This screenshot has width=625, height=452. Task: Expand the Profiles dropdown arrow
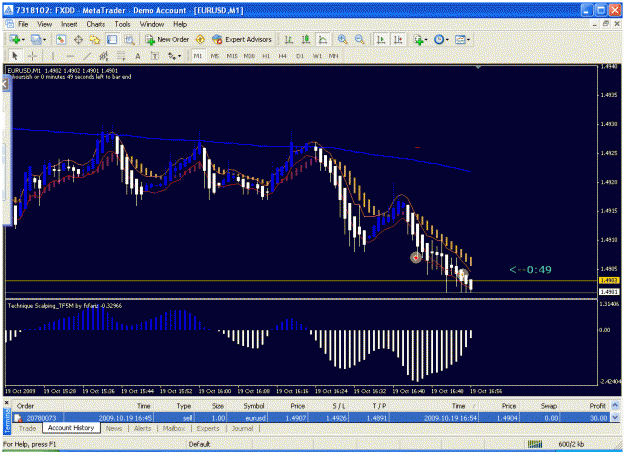pyautogui.click(x=44, y=39)
